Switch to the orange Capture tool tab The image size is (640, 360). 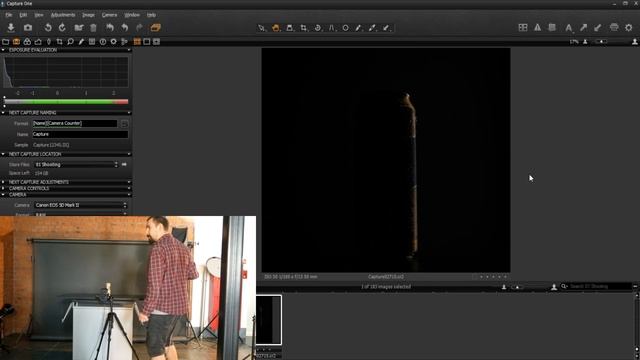(16, 42)
